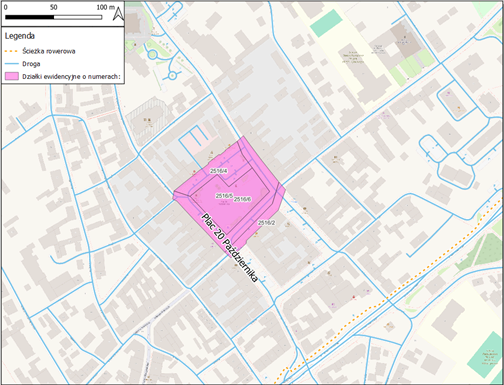Select parcel label 2516/5
Viewport: 504px width, 385px height.
(224, 196)
